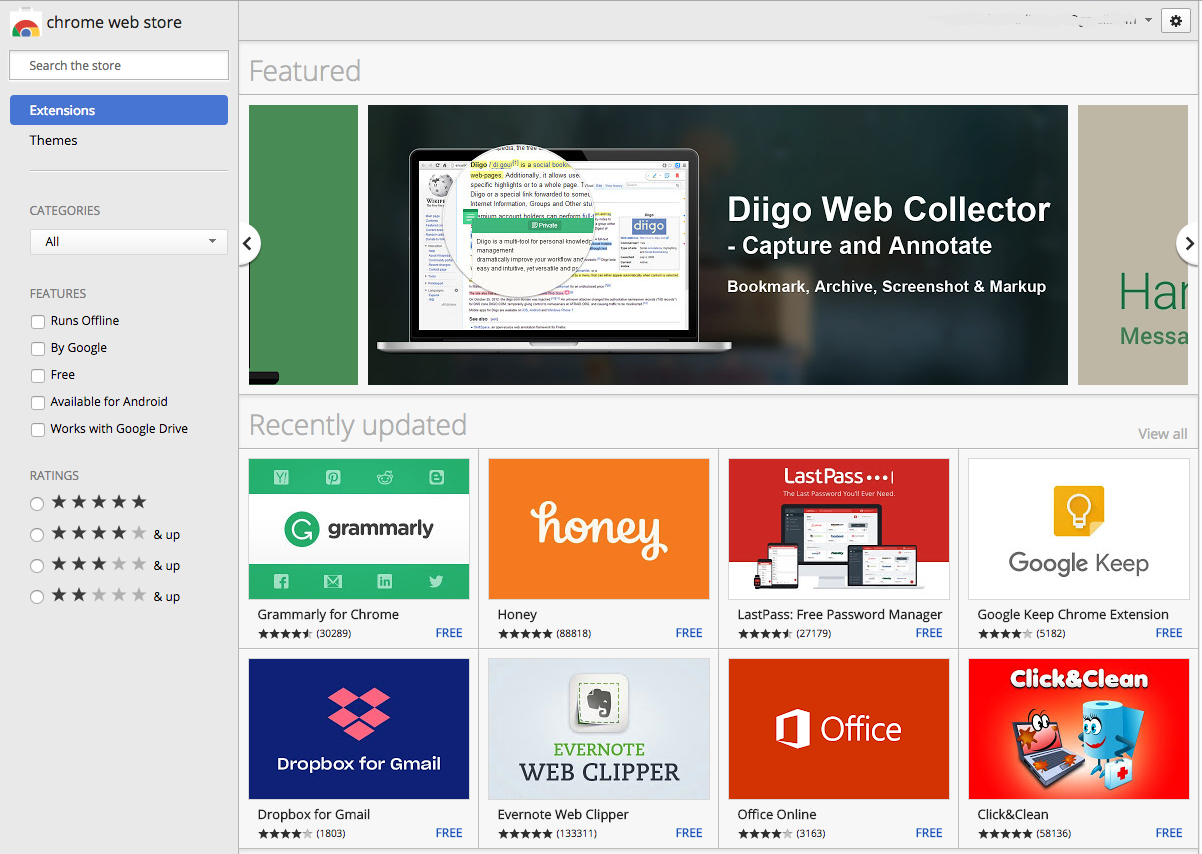
Task: Open the Grammarly for Chrome thumbnail
Action: coord(359,529)
